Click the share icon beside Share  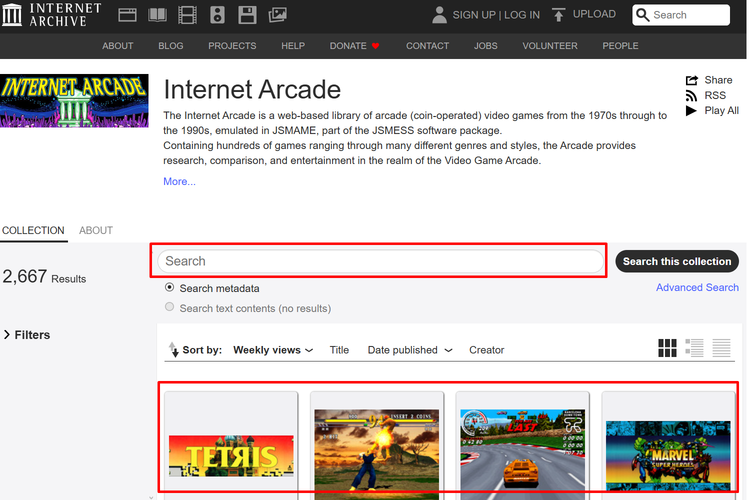pos(692,80)
